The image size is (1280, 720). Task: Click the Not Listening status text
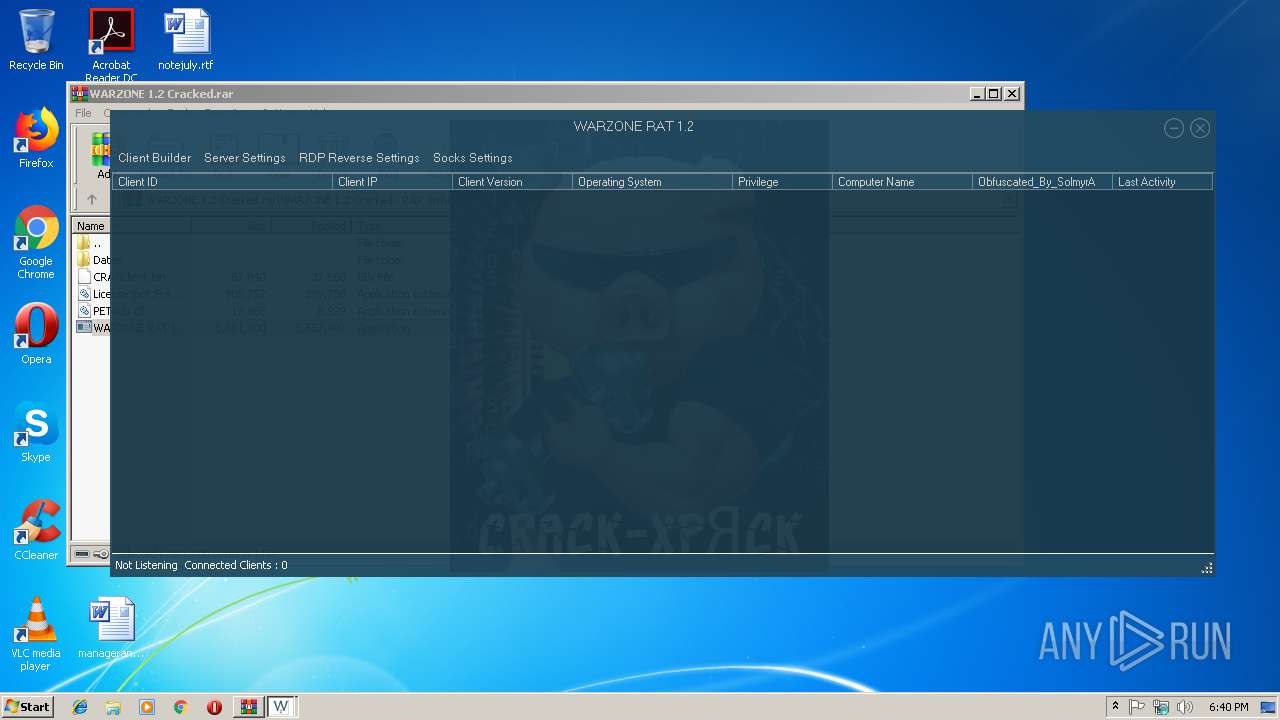(x=146, y=565)
